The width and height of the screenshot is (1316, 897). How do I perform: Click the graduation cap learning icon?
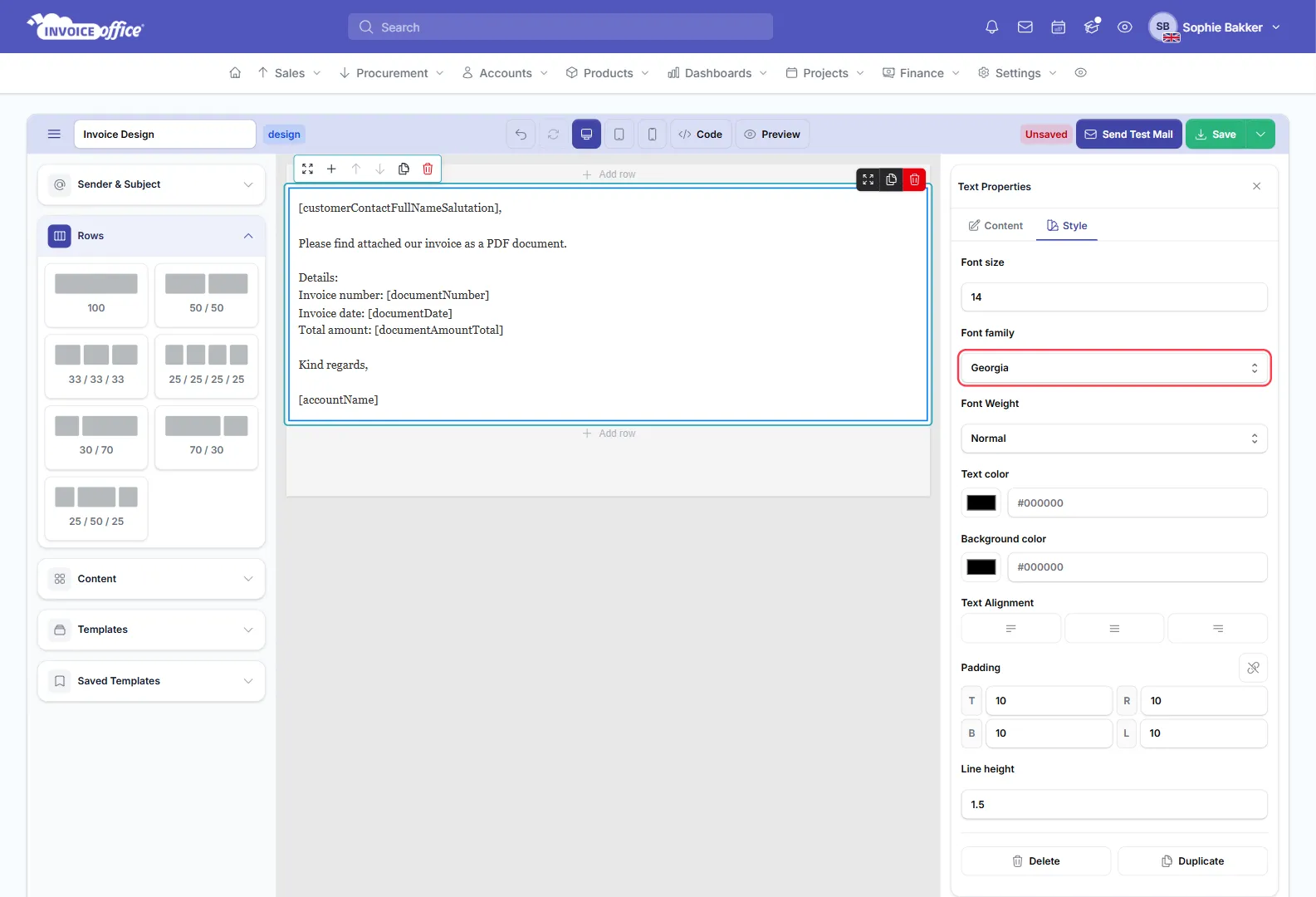[1092, 27]
